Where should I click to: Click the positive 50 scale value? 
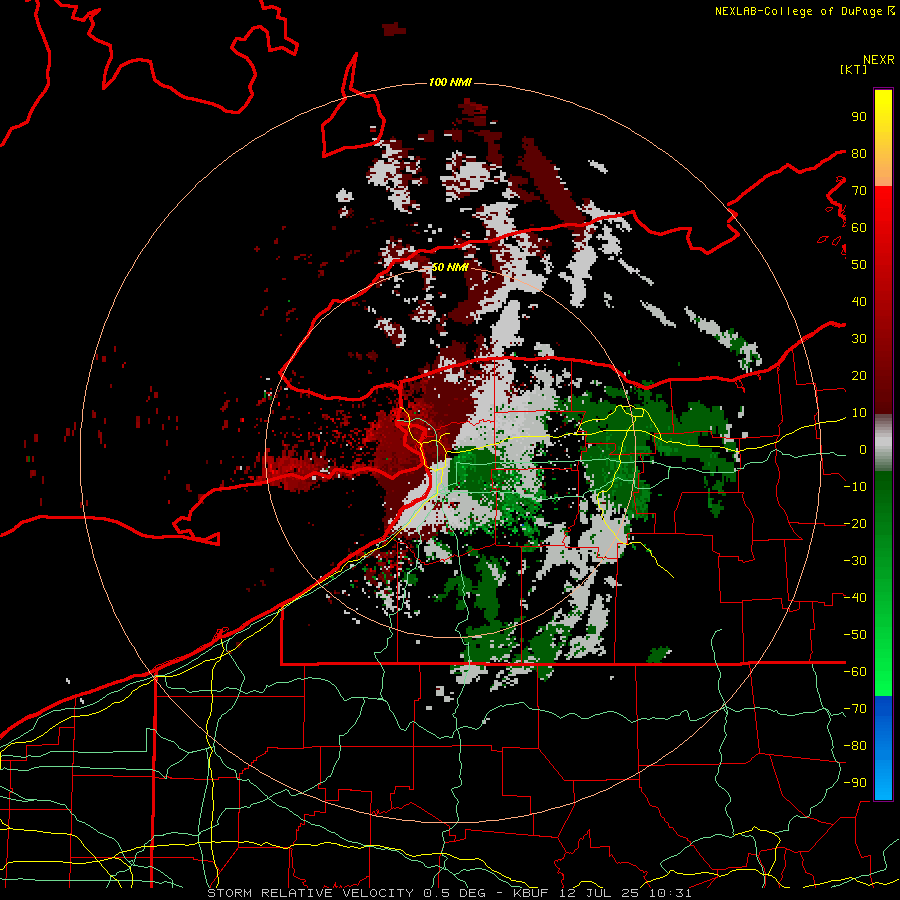pos(859,265)
